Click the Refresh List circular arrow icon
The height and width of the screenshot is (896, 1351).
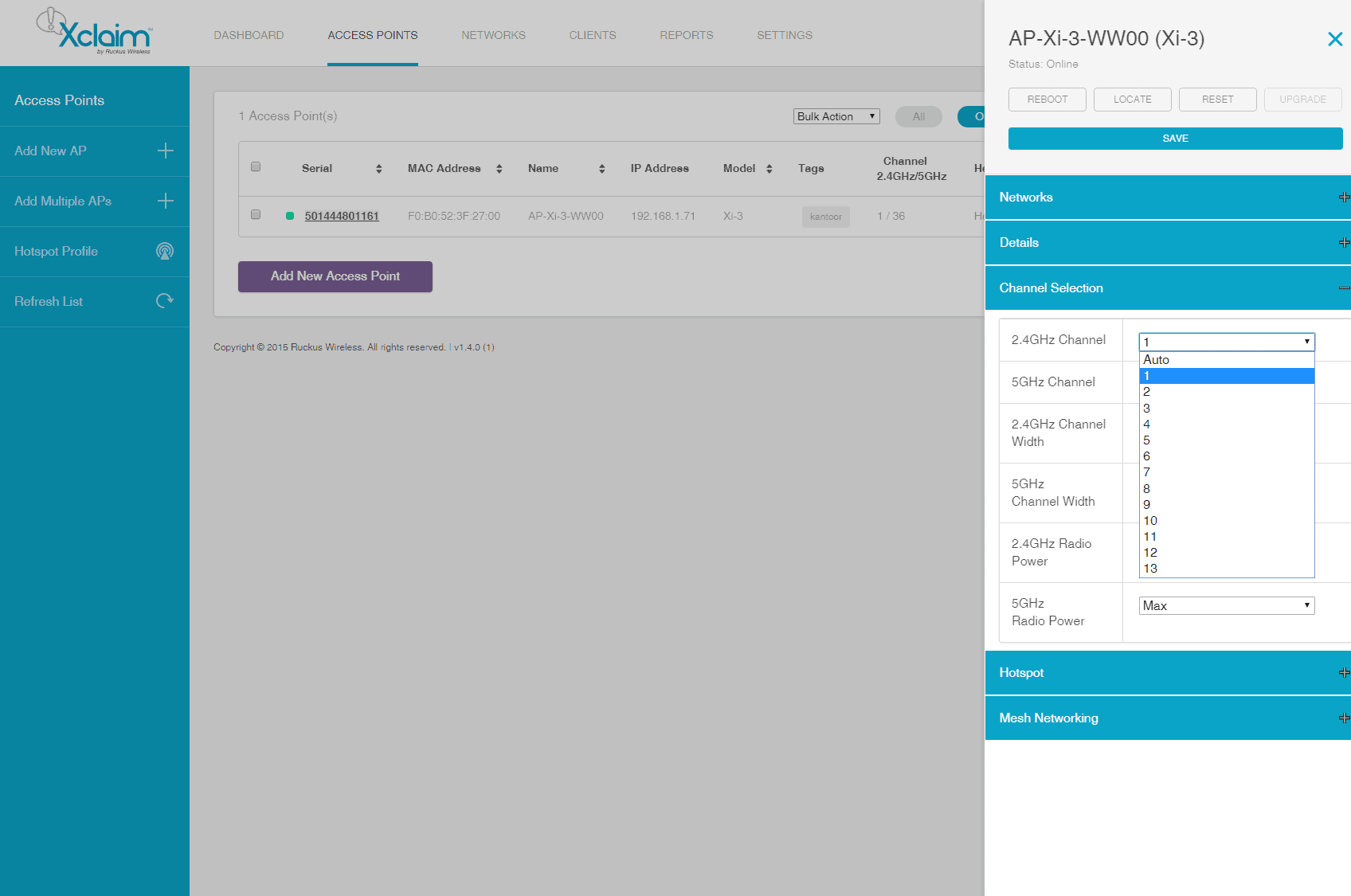click(x=165, y=301)
